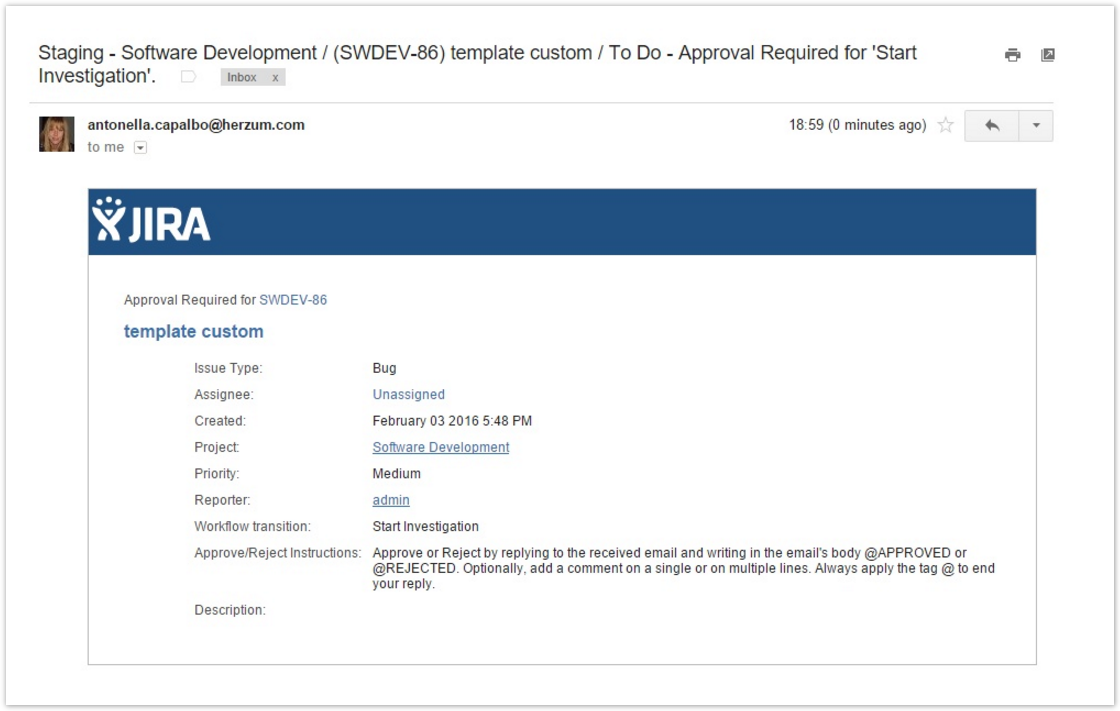Click the importance marker next to the subject
1120x711 pixels.
pyautogui.click(x=188, y=77)
